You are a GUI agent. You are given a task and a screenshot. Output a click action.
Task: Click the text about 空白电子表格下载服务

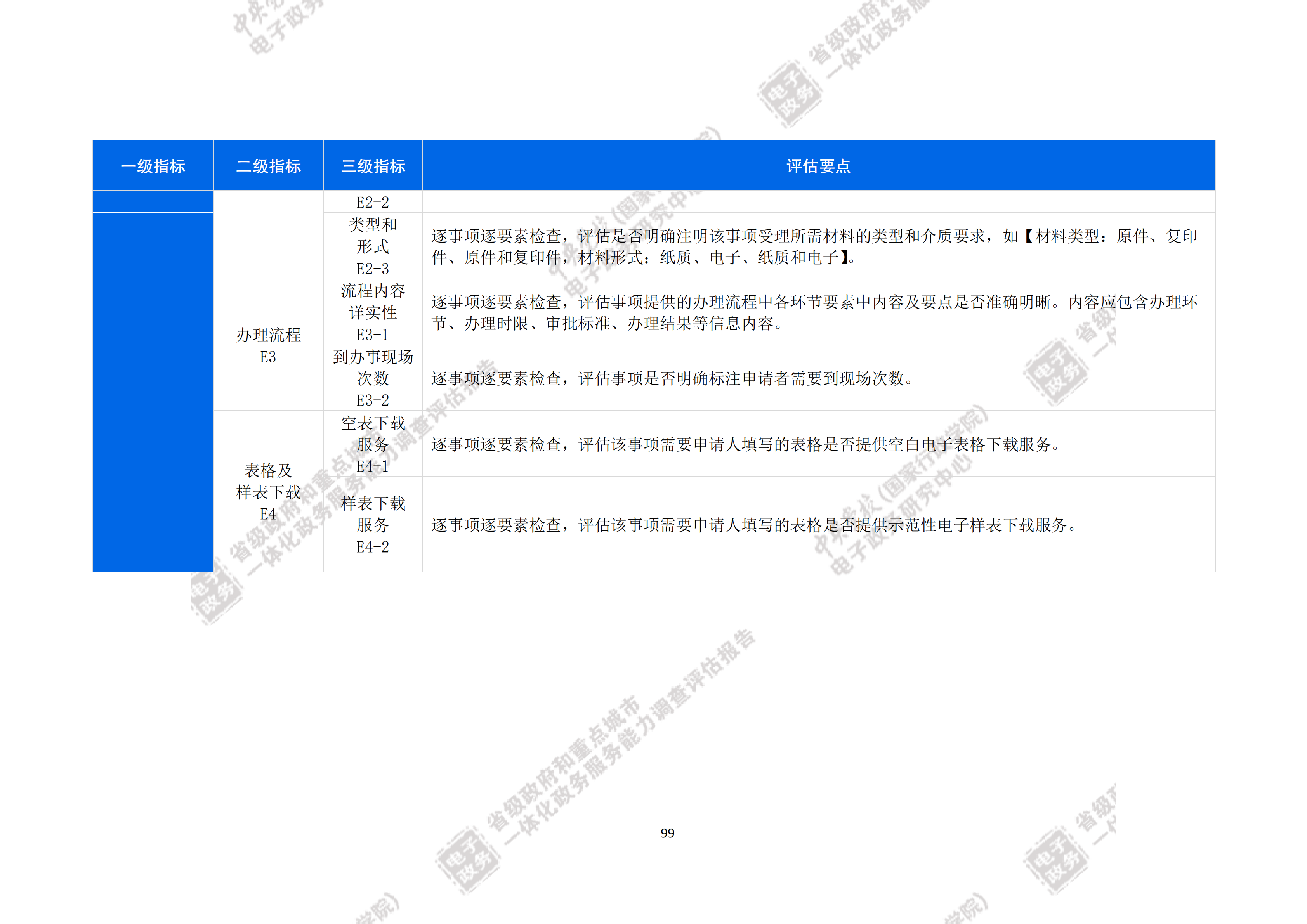point(746,444)
